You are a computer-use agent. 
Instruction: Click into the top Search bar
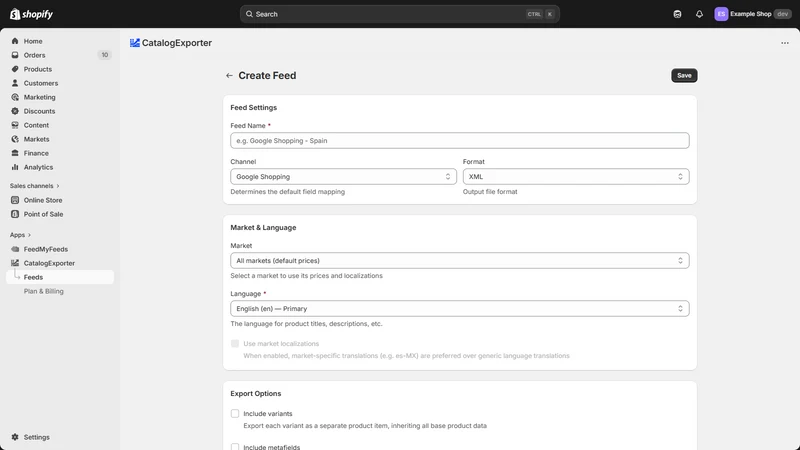coord(400,14)
